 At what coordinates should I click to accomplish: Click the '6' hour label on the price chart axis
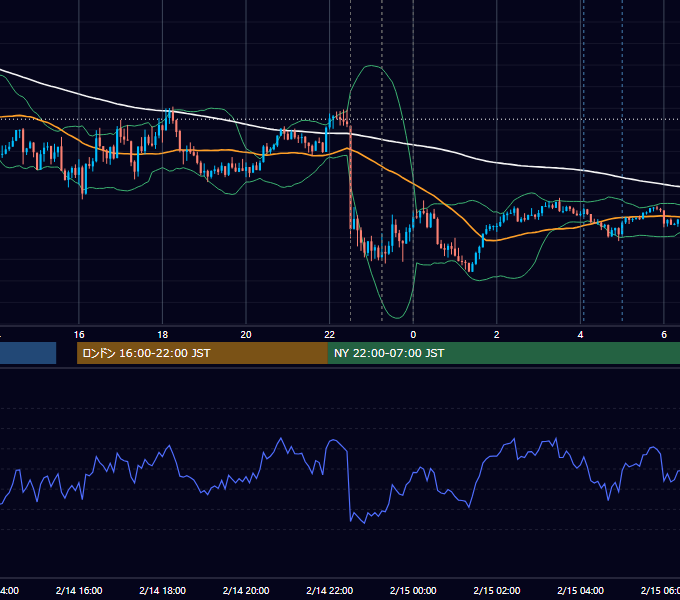click(664, 334)
